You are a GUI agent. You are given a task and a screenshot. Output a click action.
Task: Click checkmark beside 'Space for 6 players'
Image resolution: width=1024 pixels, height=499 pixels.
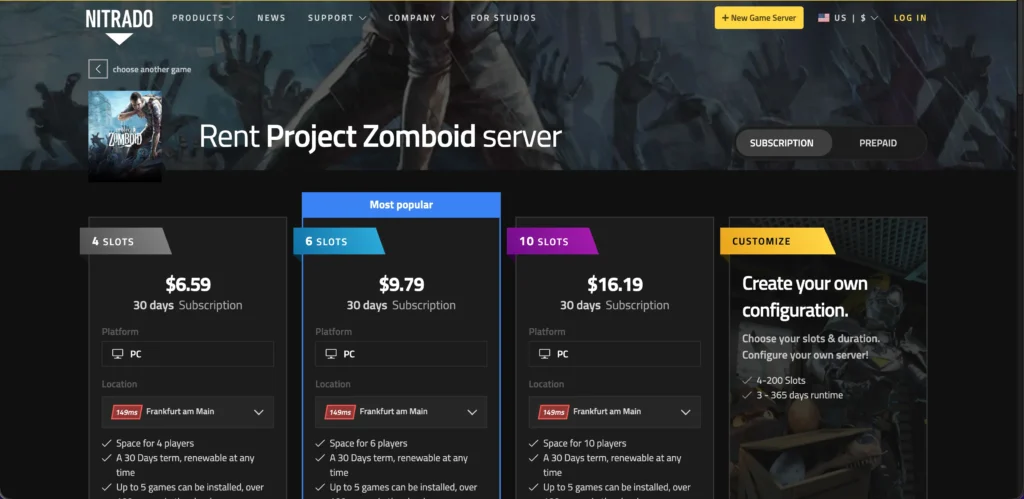pyautogui.click(x=320, y=443)
